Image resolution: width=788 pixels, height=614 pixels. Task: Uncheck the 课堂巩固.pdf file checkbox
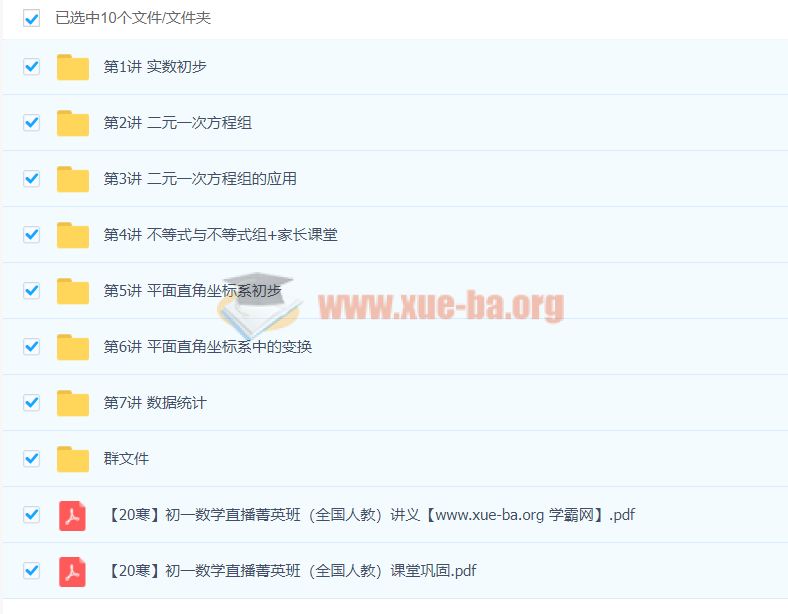click(x=32, y=571)
